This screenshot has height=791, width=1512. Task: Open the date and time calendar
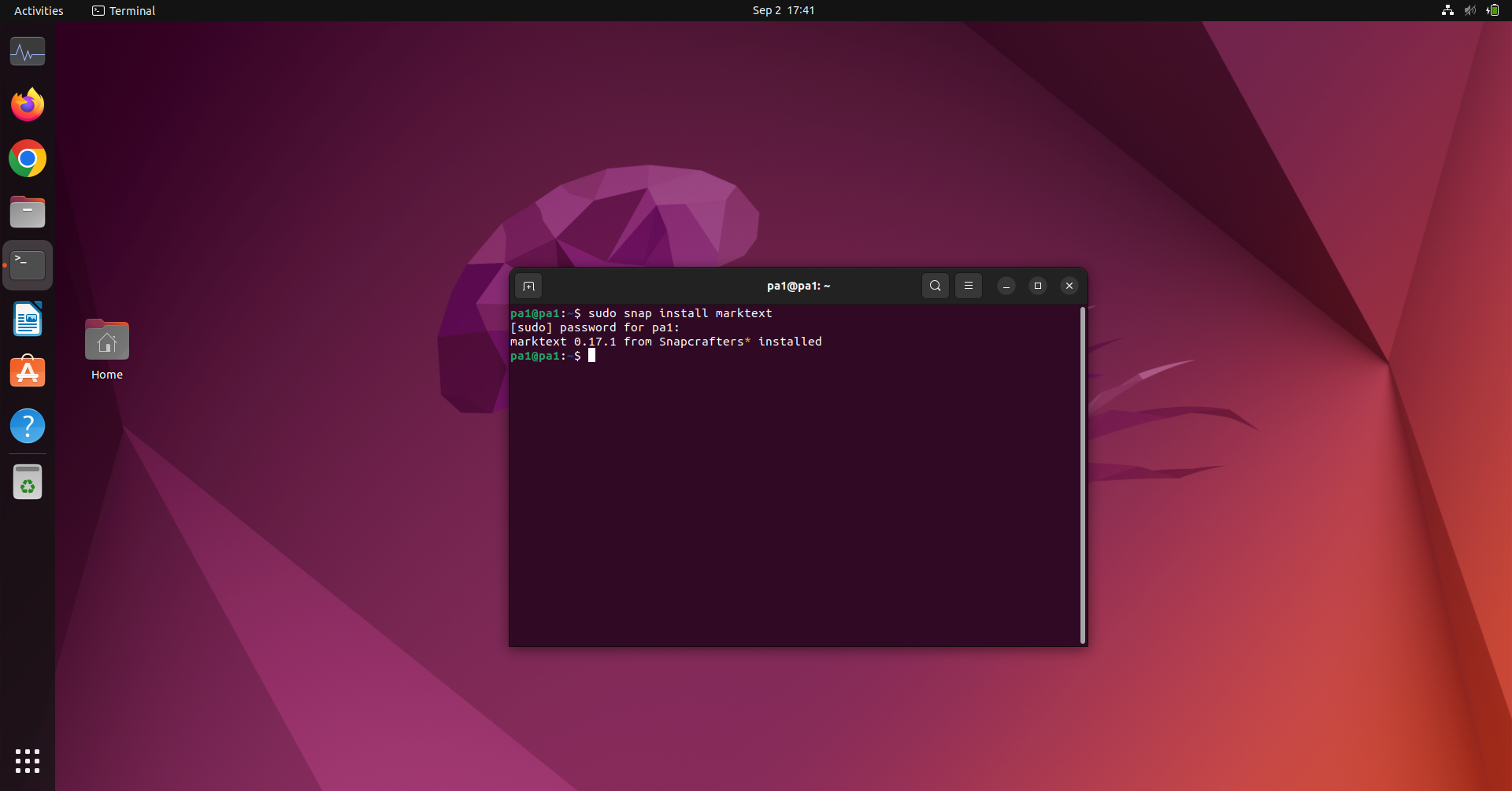pos(783,10)
